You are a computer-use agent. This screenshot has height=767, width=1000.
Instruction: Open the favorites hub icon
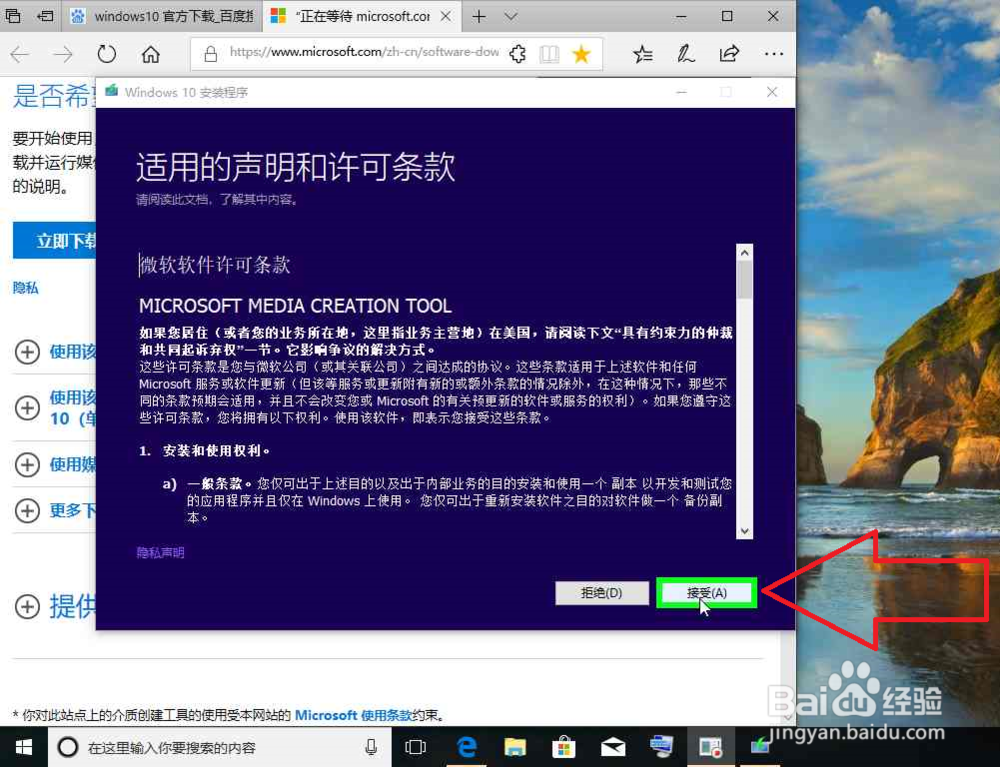coord(642,54)
